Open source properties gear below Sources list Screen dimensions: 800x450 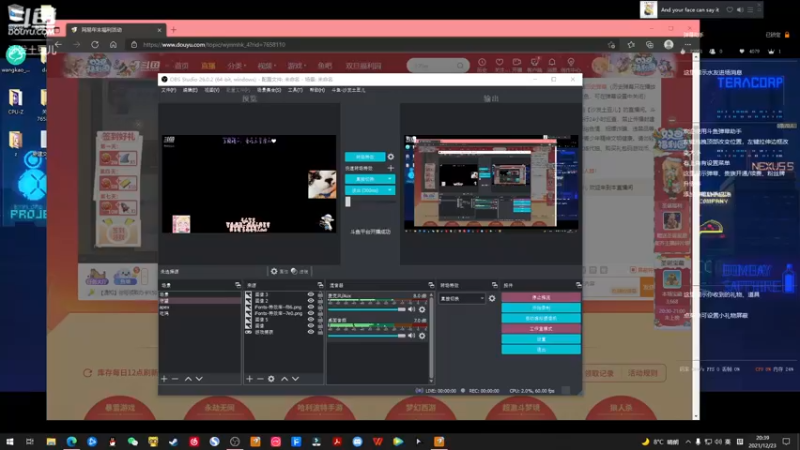271,379
